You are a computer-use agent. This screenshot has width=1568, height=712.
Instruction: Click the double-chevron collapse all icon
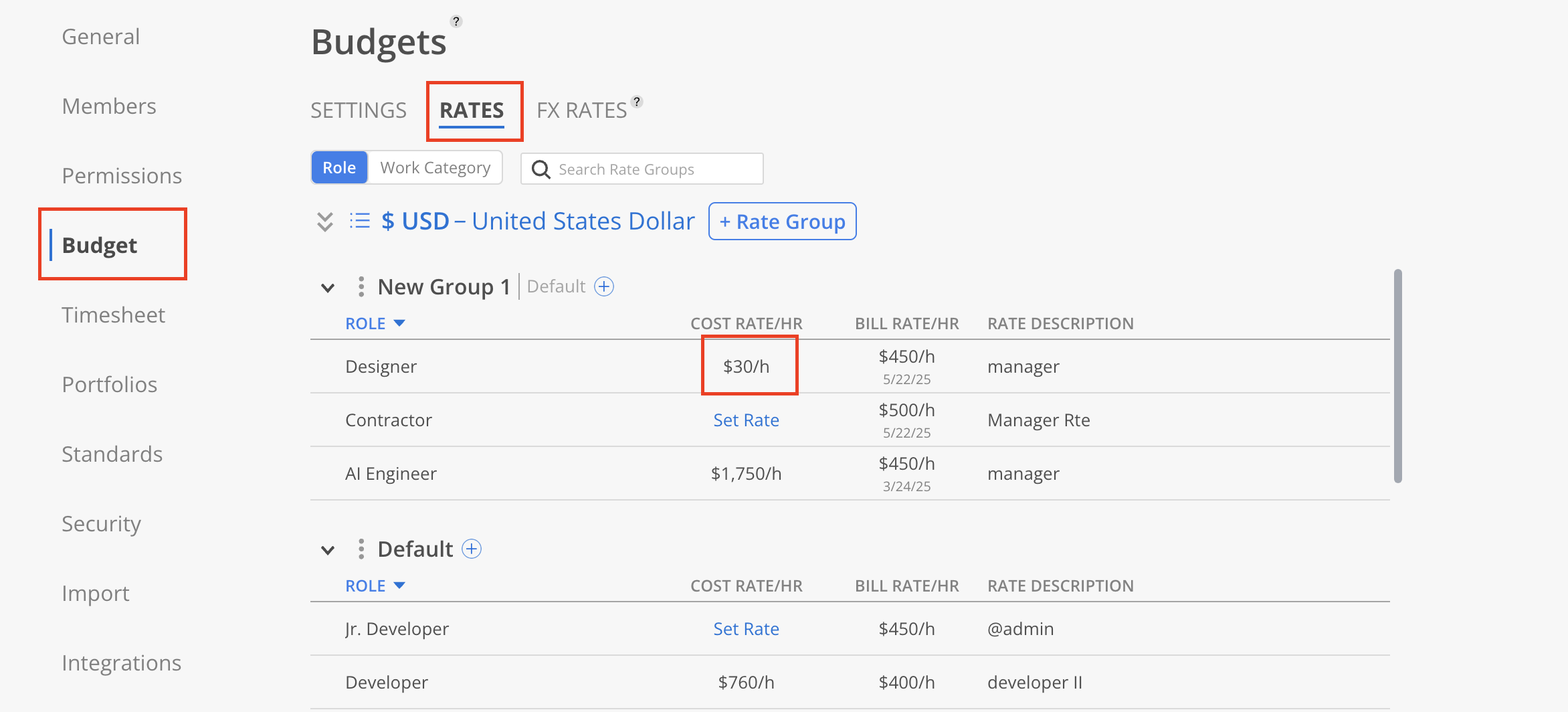pyautogui.click(x=325, y=221)
